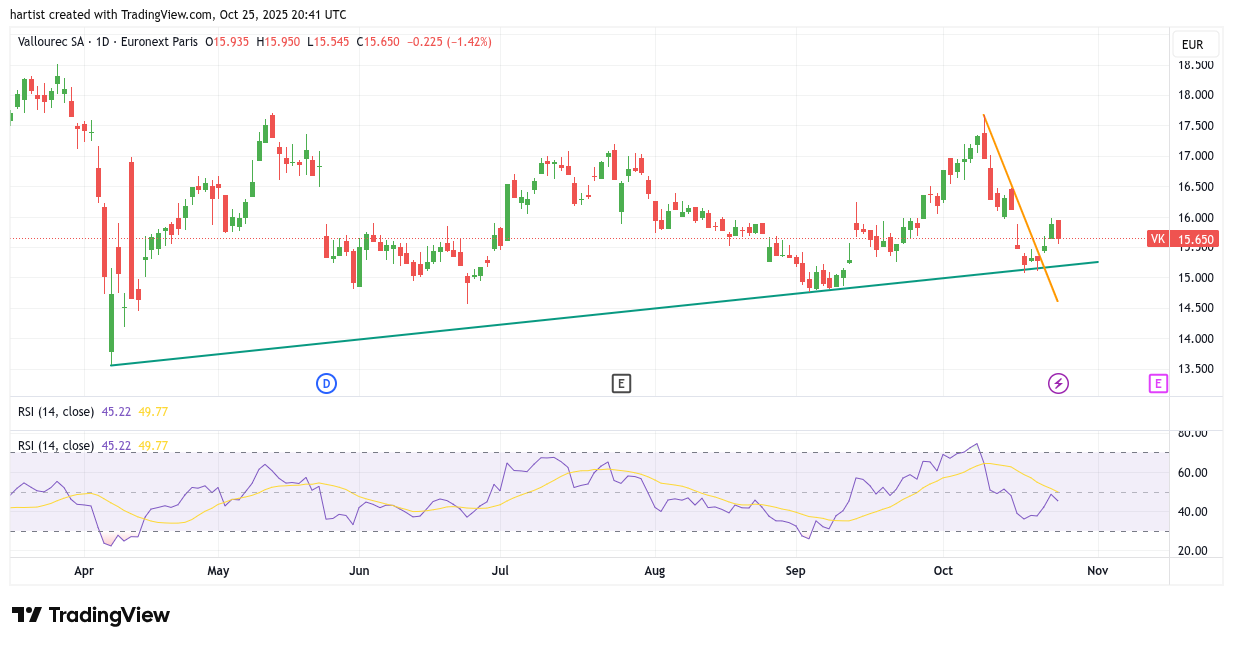
Task: Click the red -0.225 (-1.42%) change value
Action: tap(449, 42)
